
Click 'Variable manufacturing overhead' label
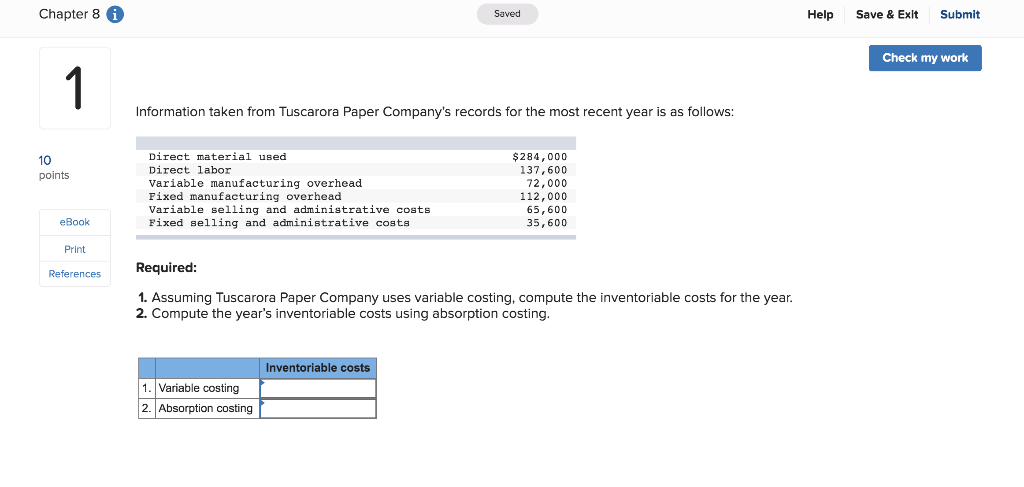(255, 183)
